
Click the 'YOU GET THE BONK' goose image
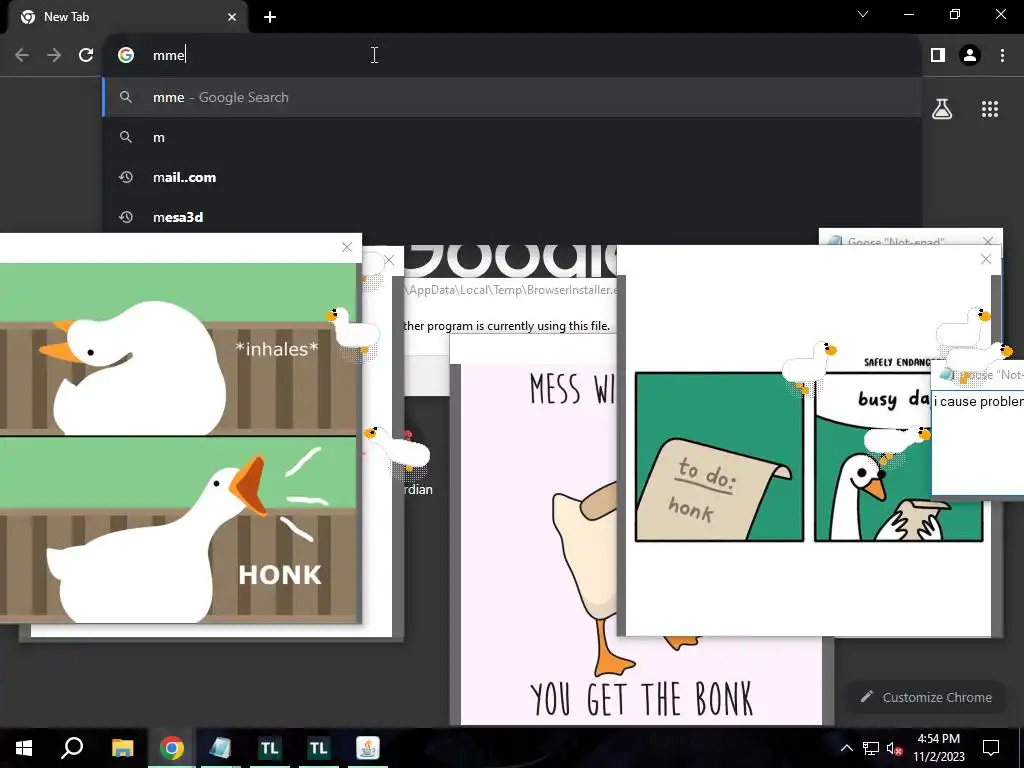coord(641,543)
